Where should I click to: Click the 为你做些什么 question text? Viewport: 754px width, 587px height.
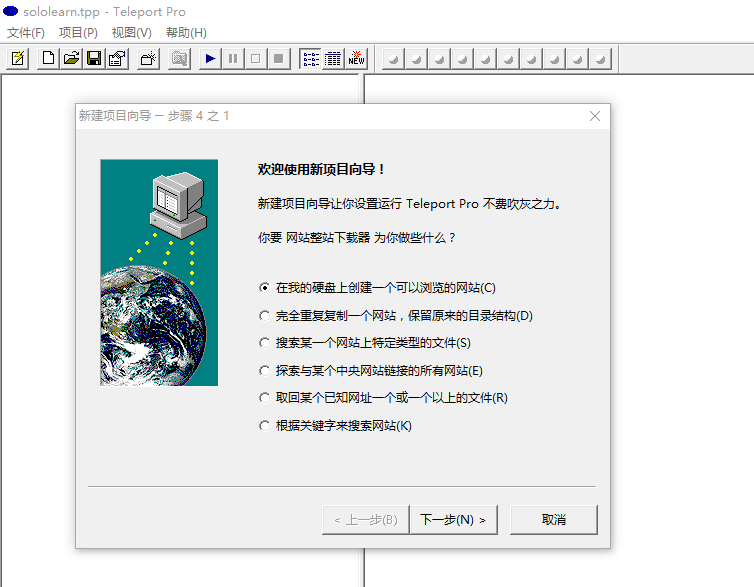(x=356, y=237)
